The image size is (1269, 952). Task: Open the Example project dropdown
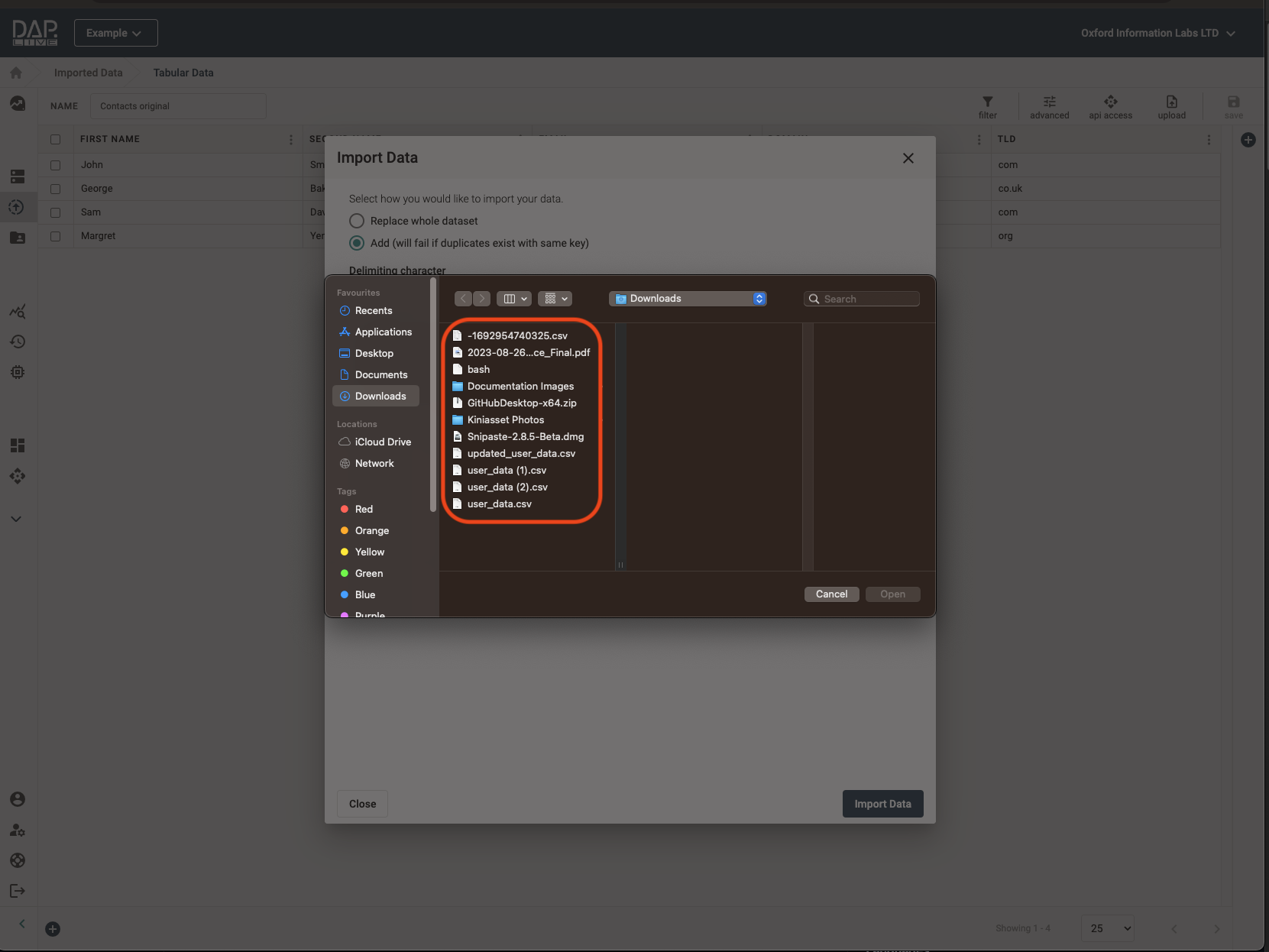tap(115, 33)
